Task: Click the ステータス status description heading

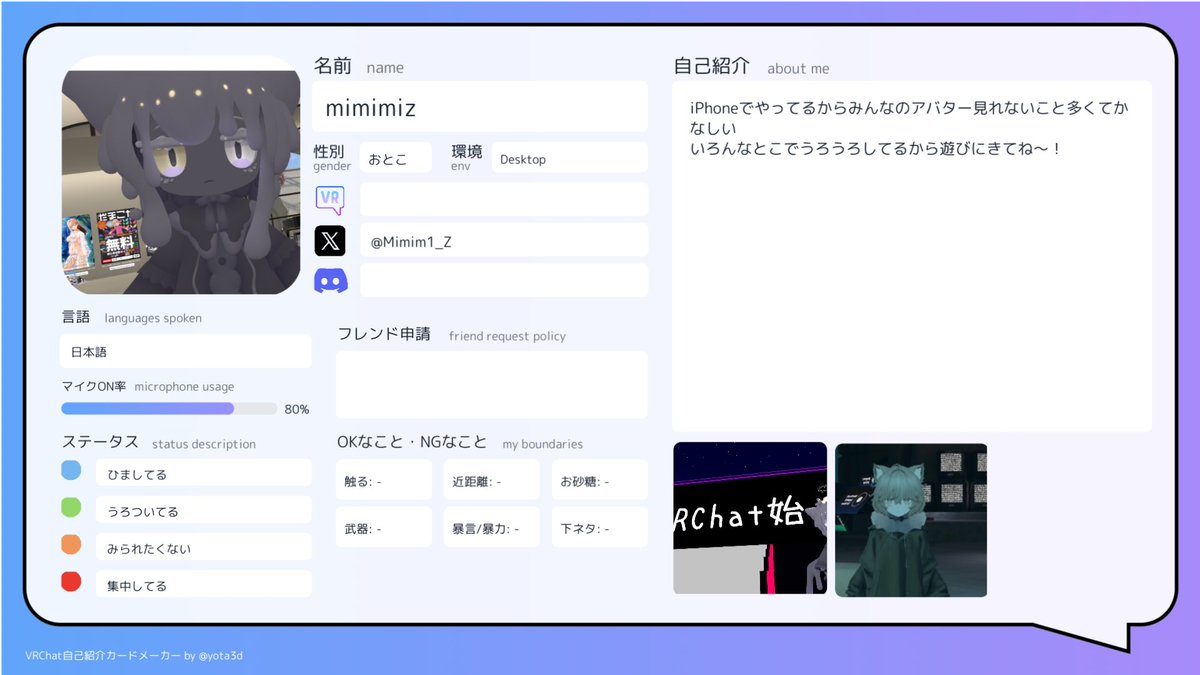Action: pyautogui.click(x=158, y=442)
